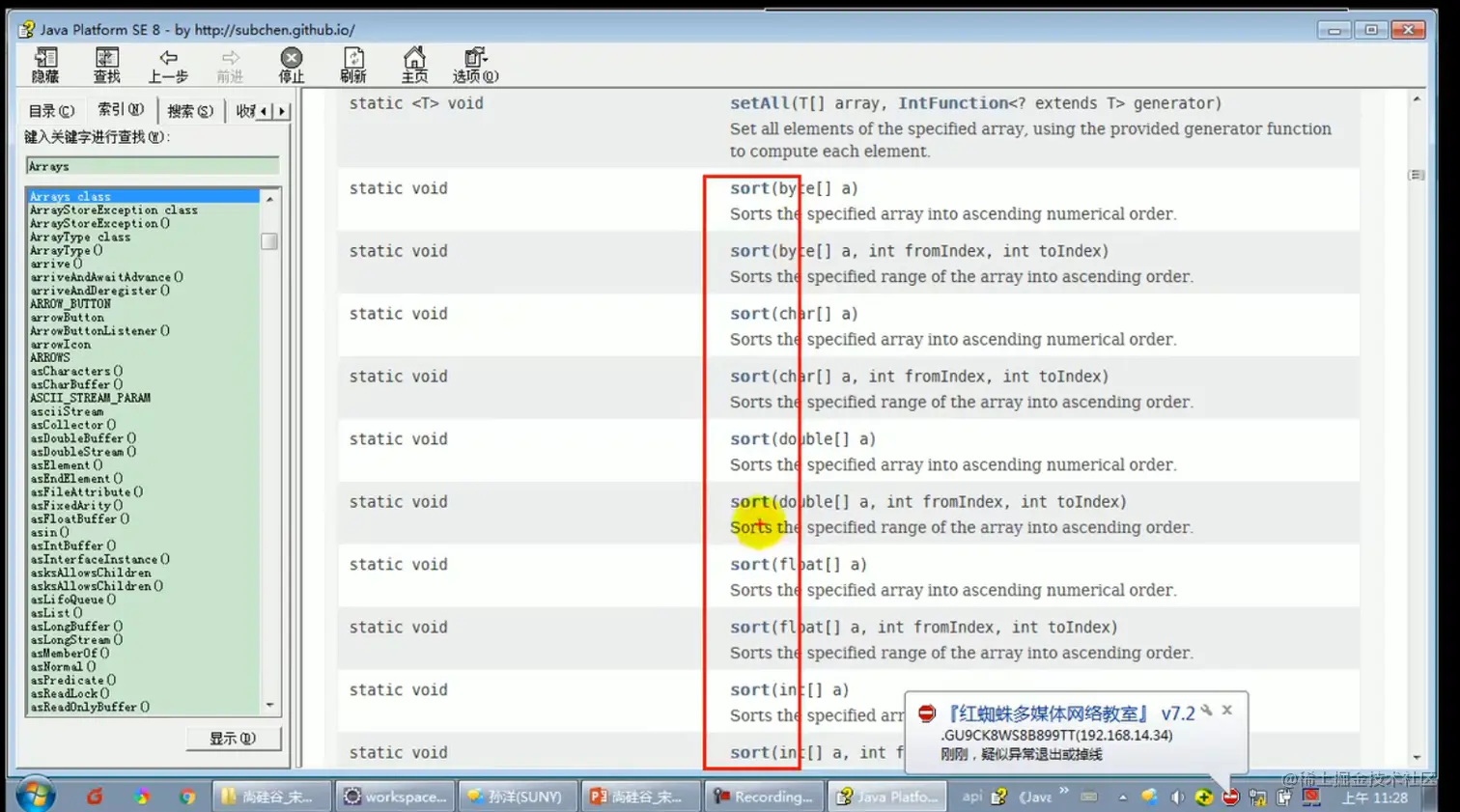
Task: Click the 查找 (Locate) toolbar icon
Action: tap(106, 66)
